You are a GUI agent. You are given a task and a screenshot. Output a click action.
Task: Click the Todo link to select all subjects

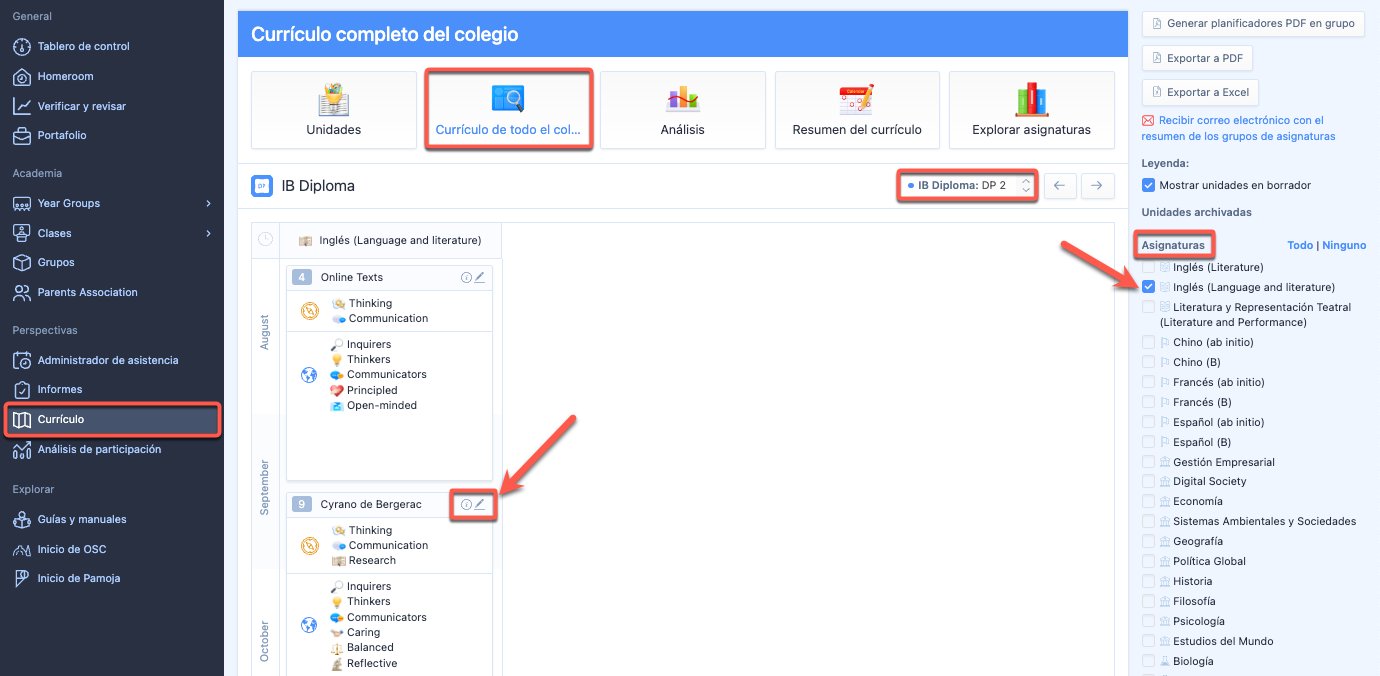[1299, 245]
